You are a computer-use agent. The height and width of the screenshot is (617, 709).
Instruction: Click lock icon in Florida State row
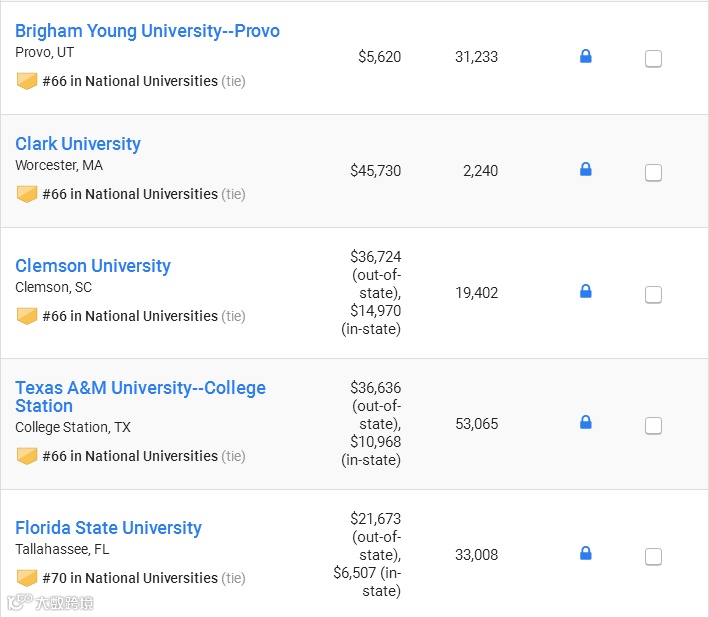[x=586, y=554]
